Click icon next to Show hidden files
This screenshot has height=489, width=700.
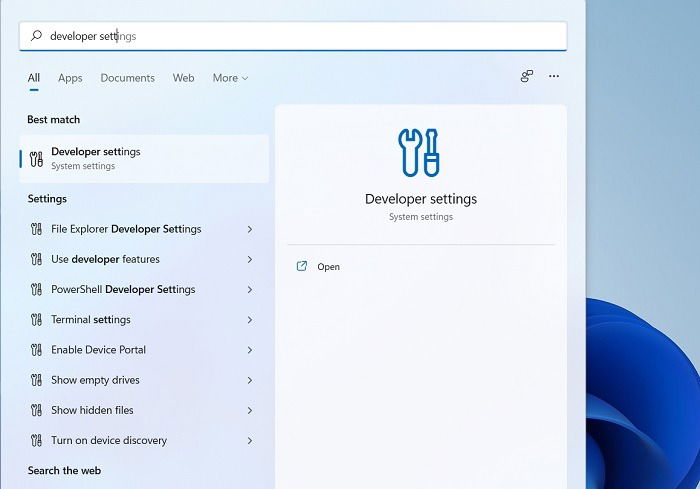pyautogui.click(x=37, y=410)
